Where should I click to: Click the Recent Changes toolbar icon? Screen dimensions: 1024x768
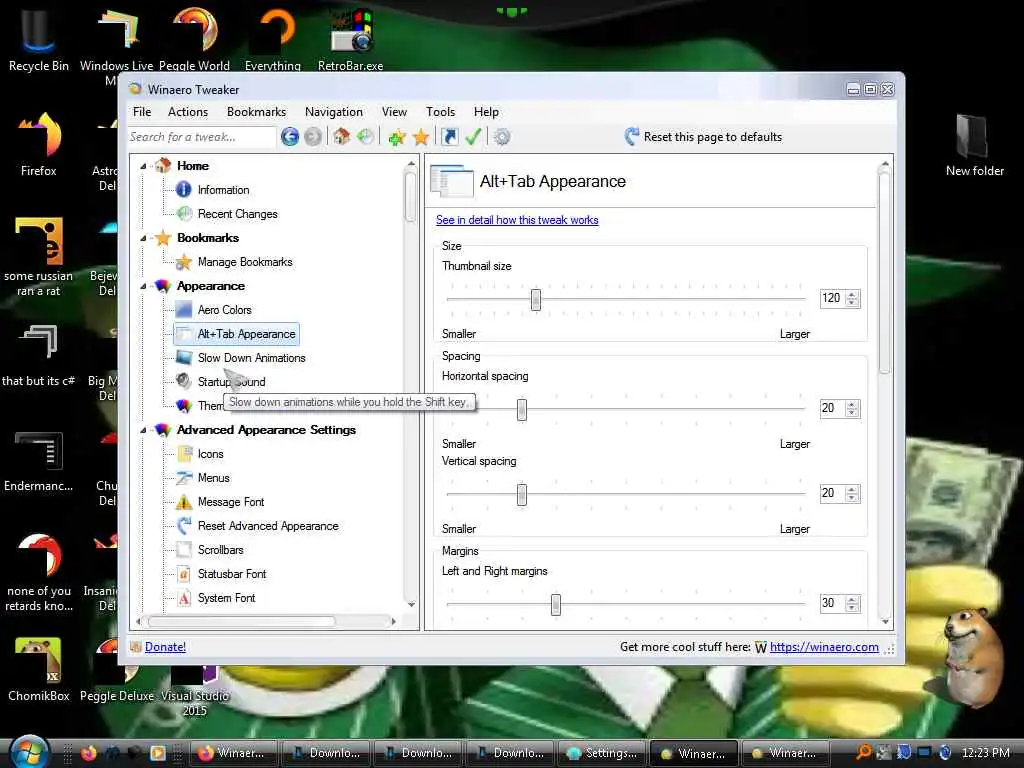365,136
